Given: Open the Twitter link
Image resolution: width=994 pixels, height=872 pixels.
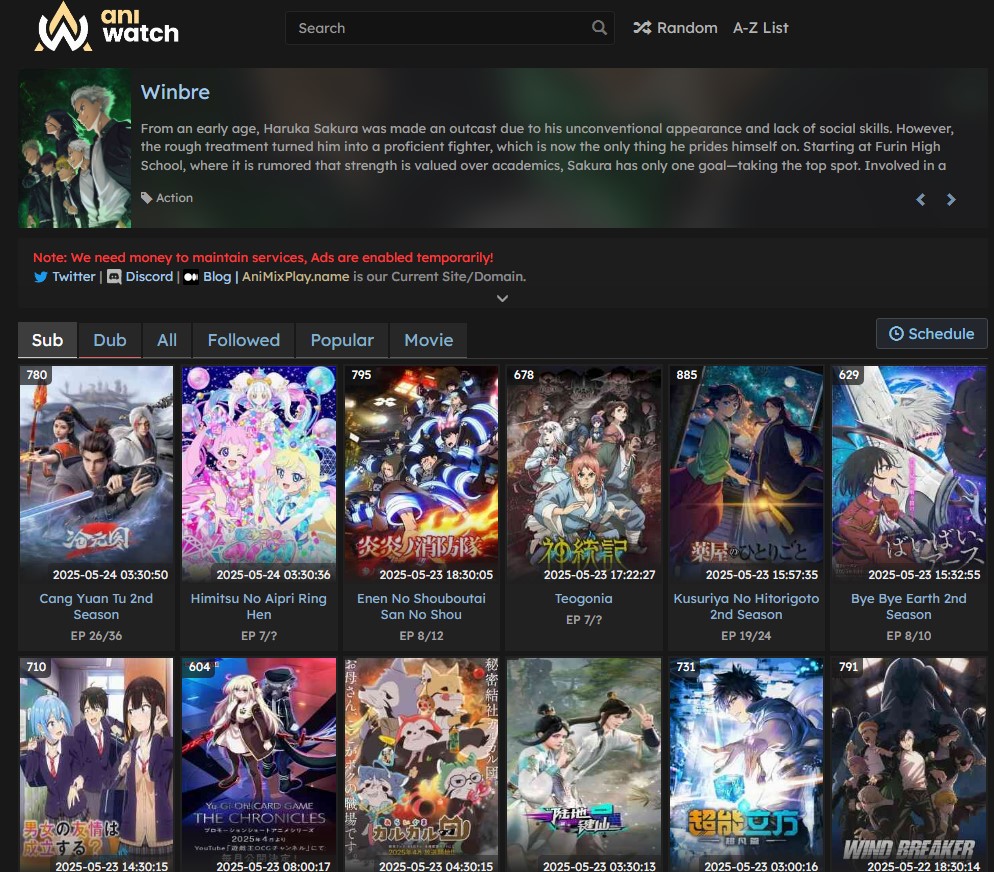Looking at the screenshot, I should click(74, 277).
